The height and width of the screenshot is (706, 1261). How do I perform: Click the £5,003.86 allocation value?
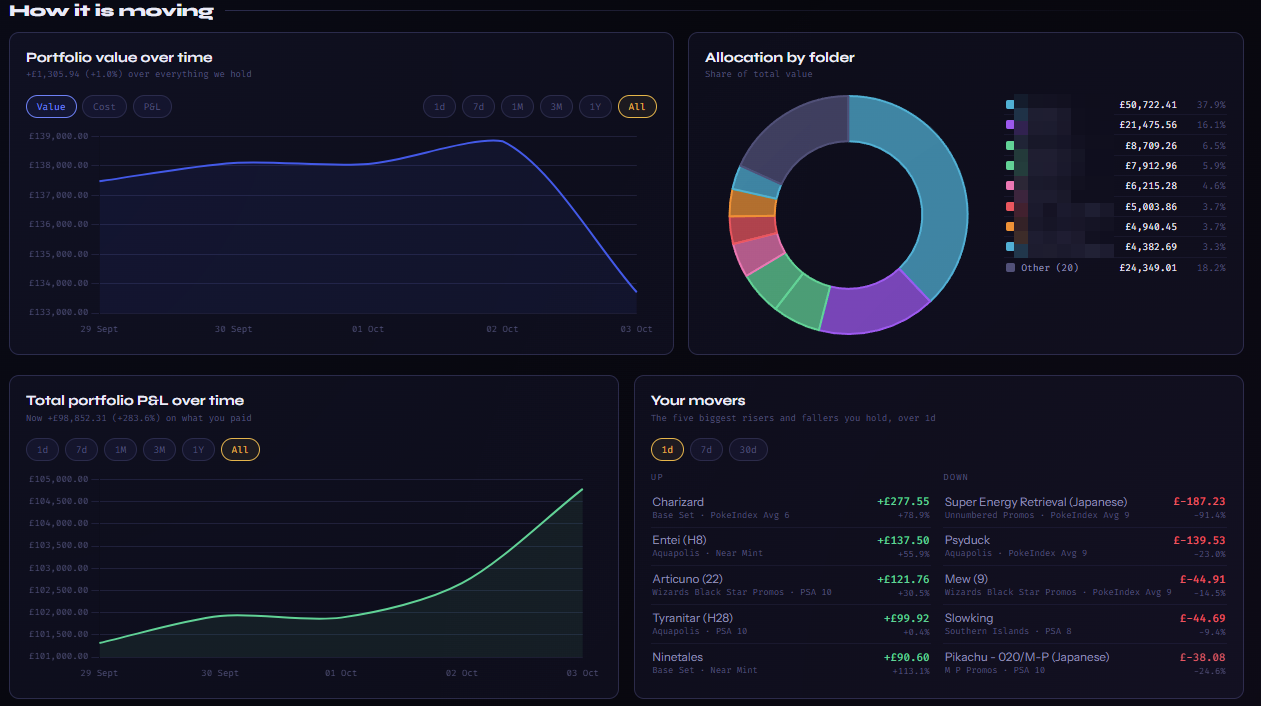[x=1151, y=207]
